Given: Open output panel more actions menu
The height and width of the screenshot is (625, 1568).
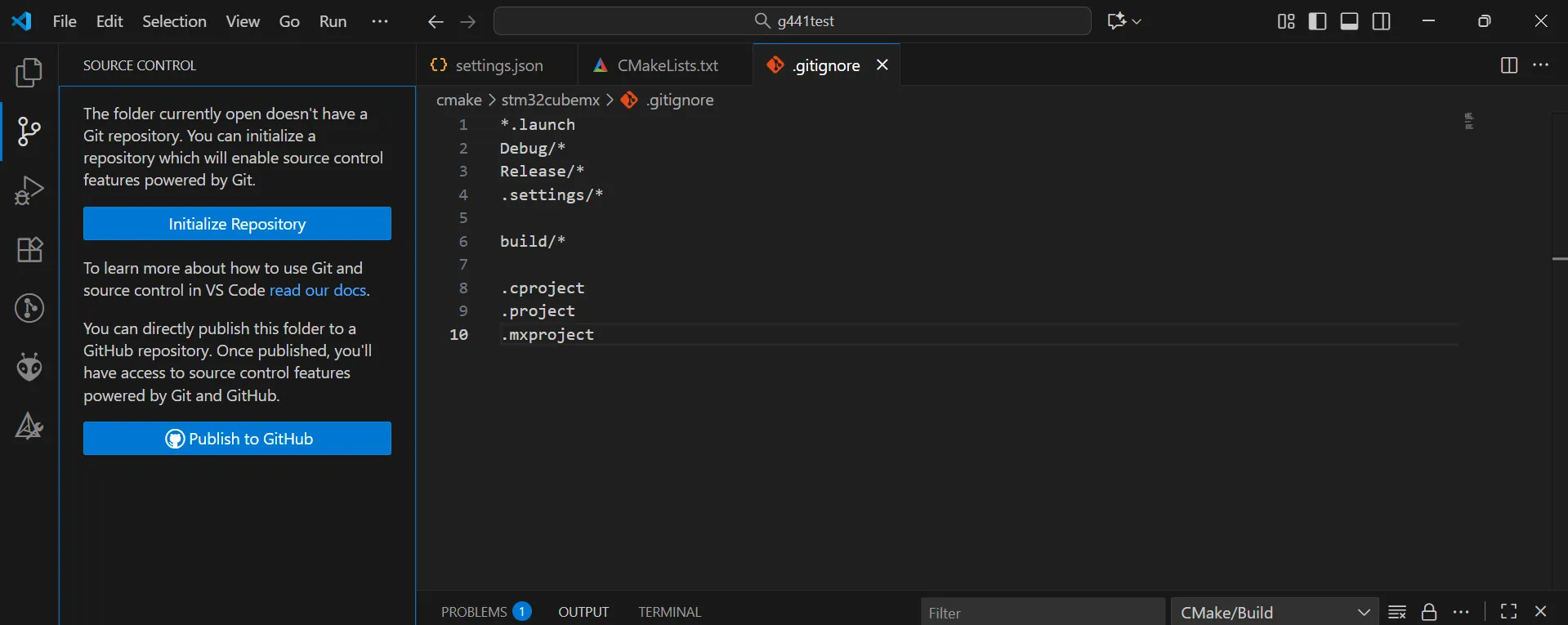Looking at the screenshot, I should (1462, 612).
